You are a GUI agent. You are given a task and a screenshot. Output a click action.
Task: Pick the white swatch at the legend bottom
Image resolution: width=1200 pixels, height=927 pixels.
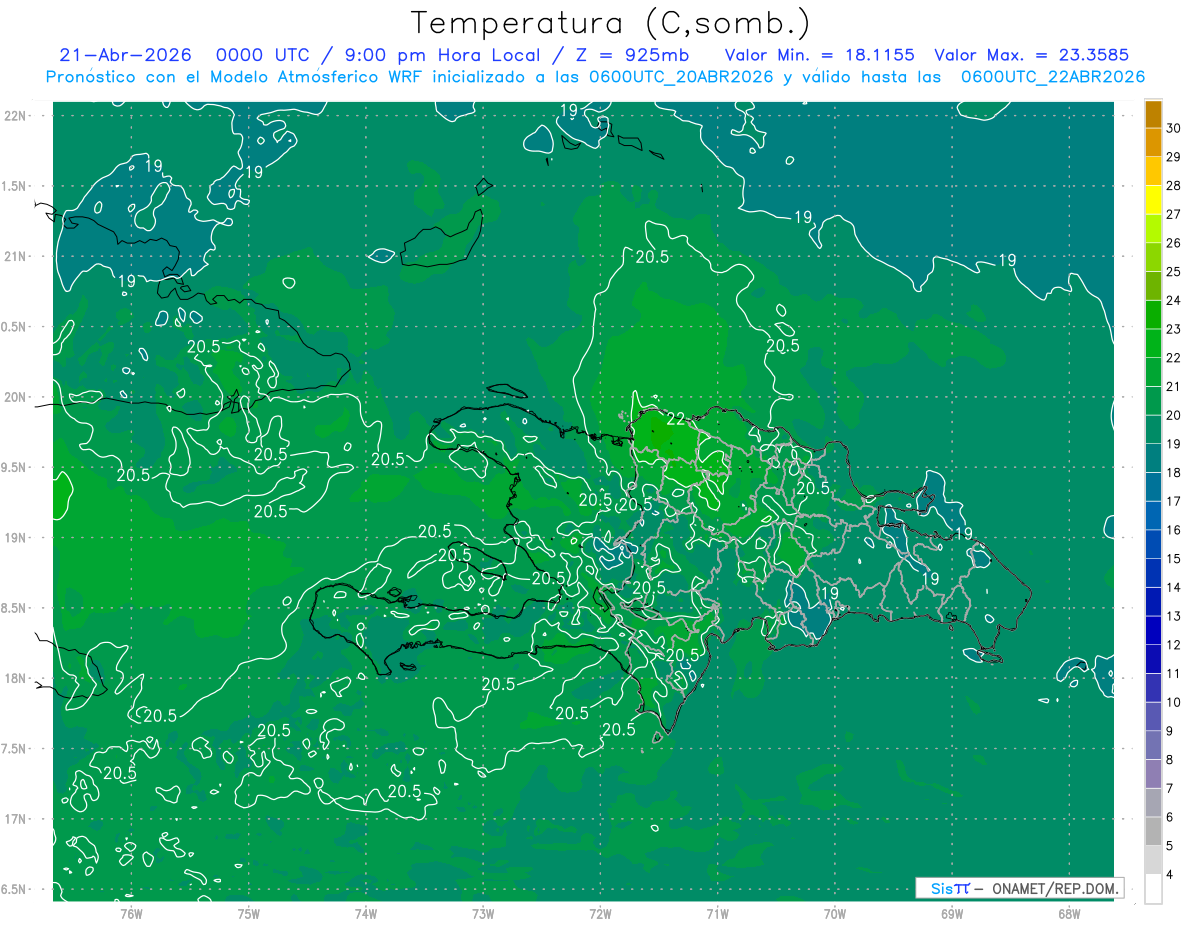[1153, 889]
